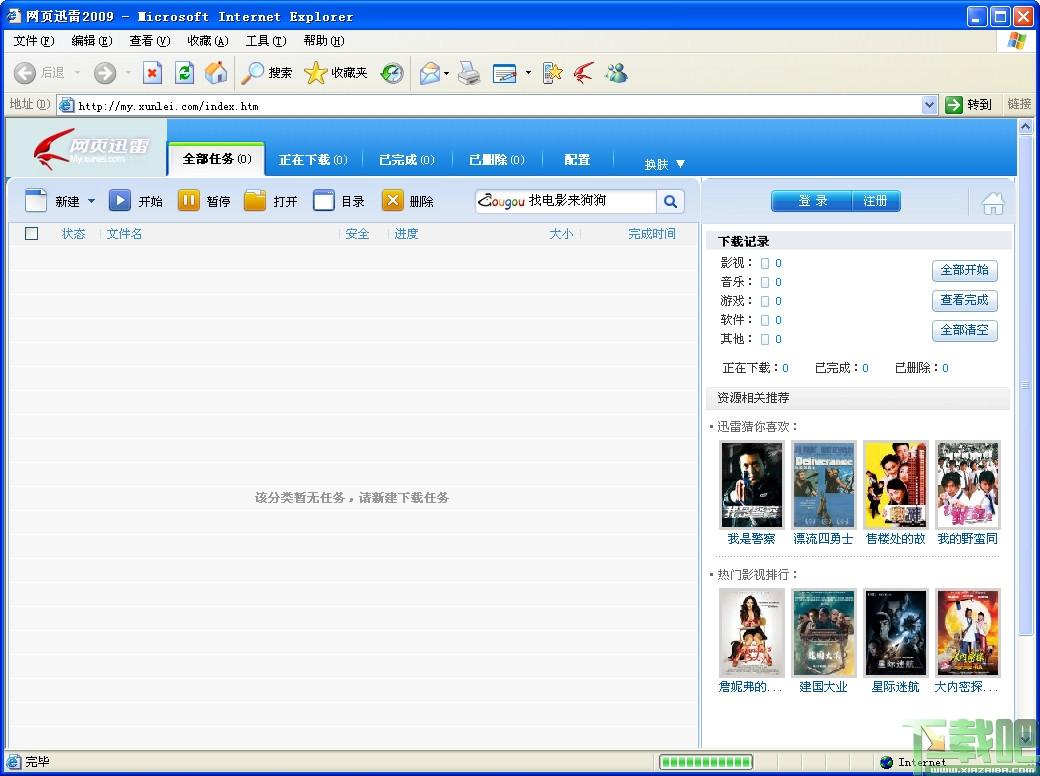This screenshot has width=1040, height=776.
Task: Click 新建 new task icon
Action: [x=36, y=200]
